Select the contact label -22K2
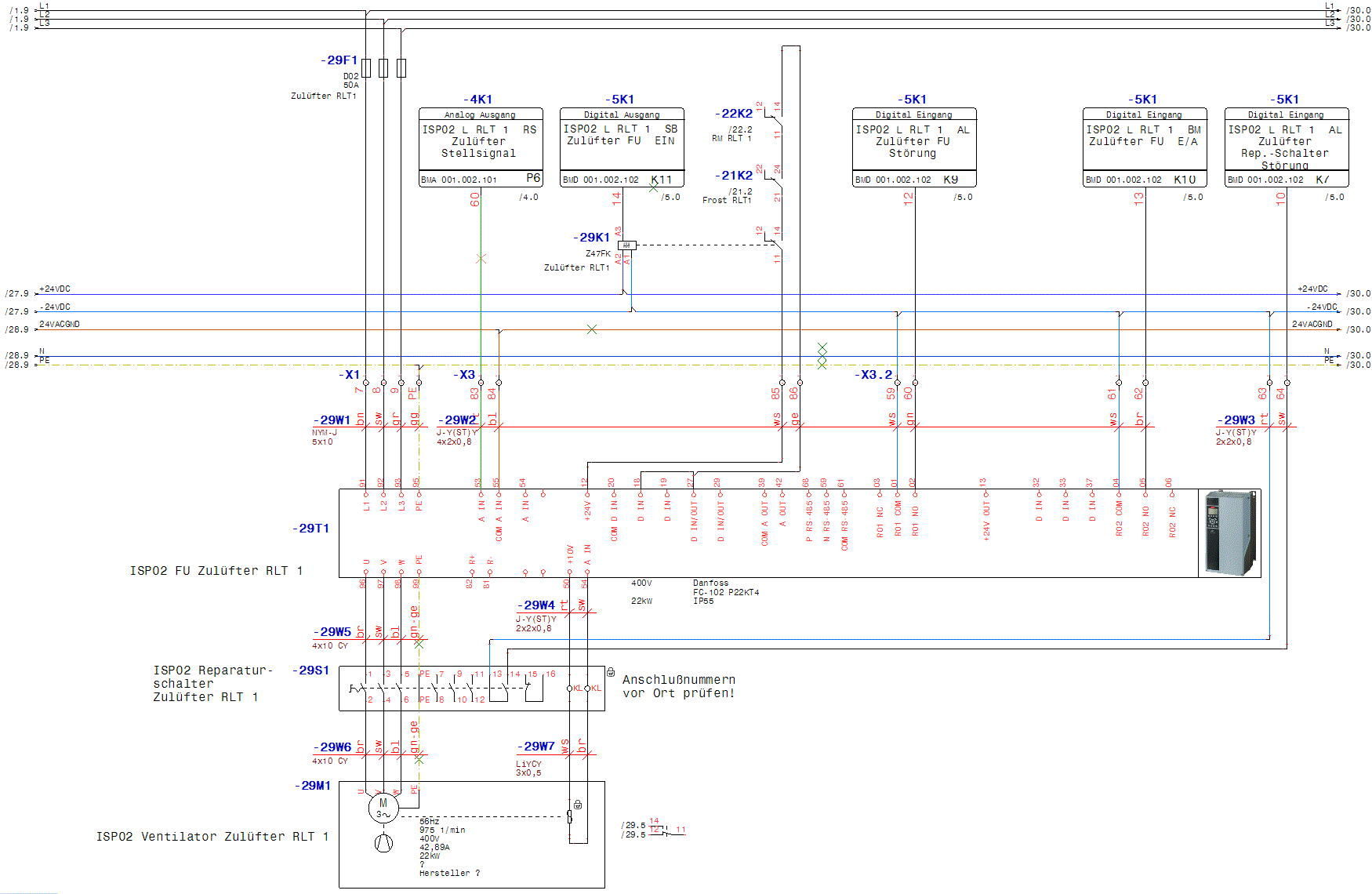Image resolution: width=1372 pixels, height=894 pixels. [x=734, y=114]
